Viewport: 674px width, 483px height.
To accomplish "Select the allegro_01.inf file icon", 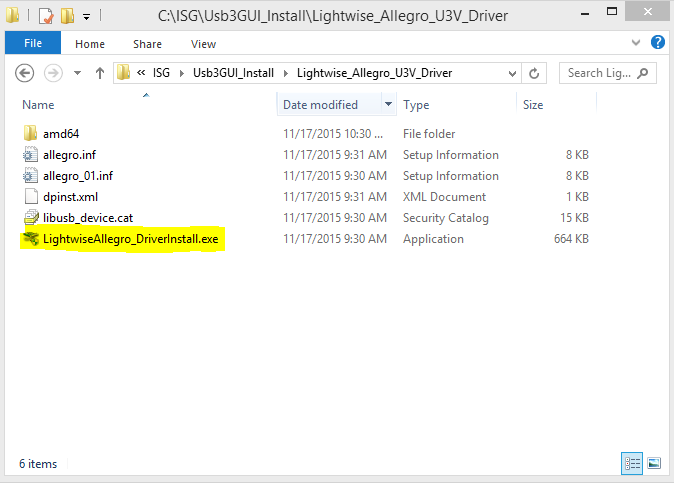I will [31, 176].
